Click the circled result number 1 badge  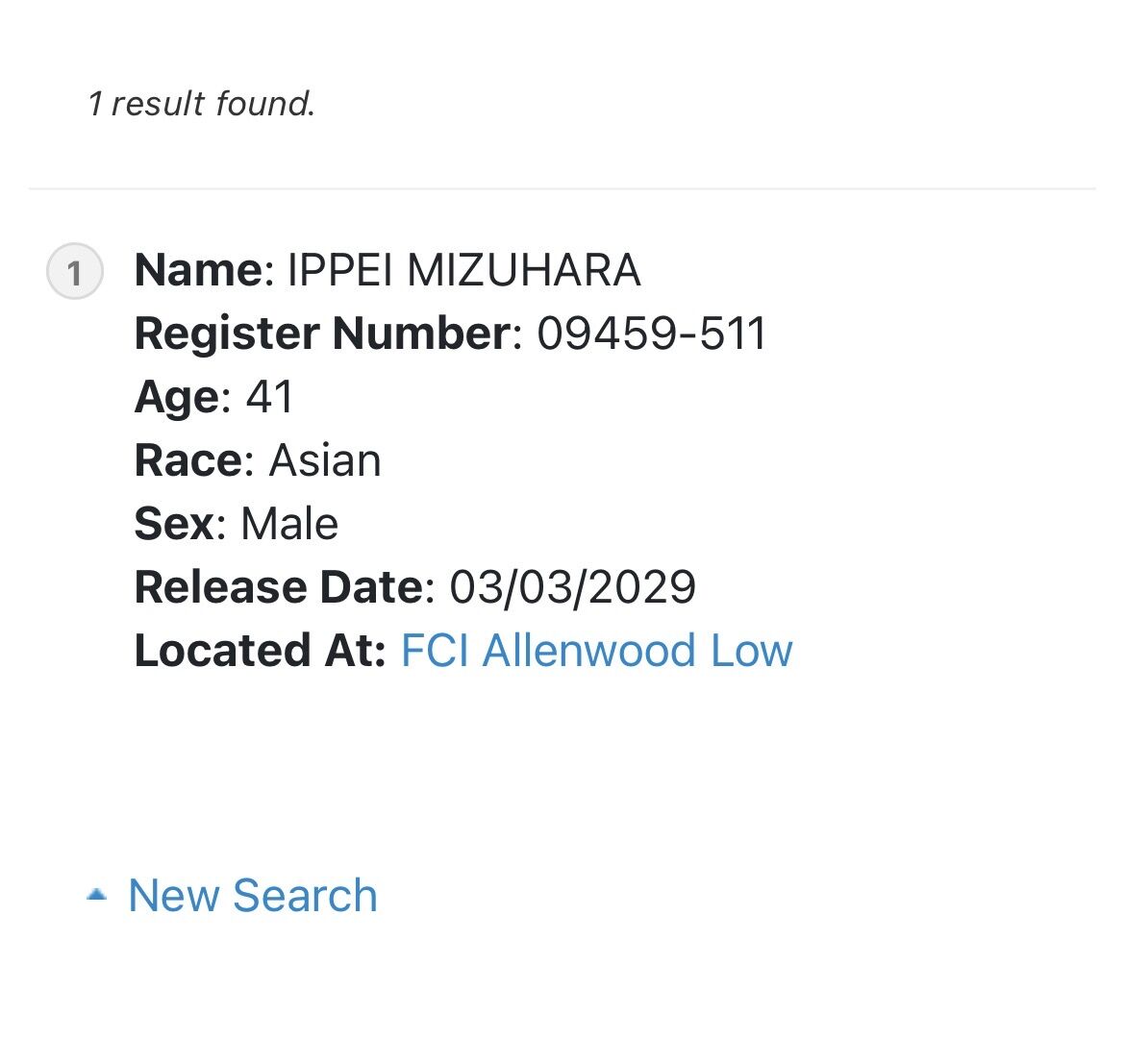(75, 272)
